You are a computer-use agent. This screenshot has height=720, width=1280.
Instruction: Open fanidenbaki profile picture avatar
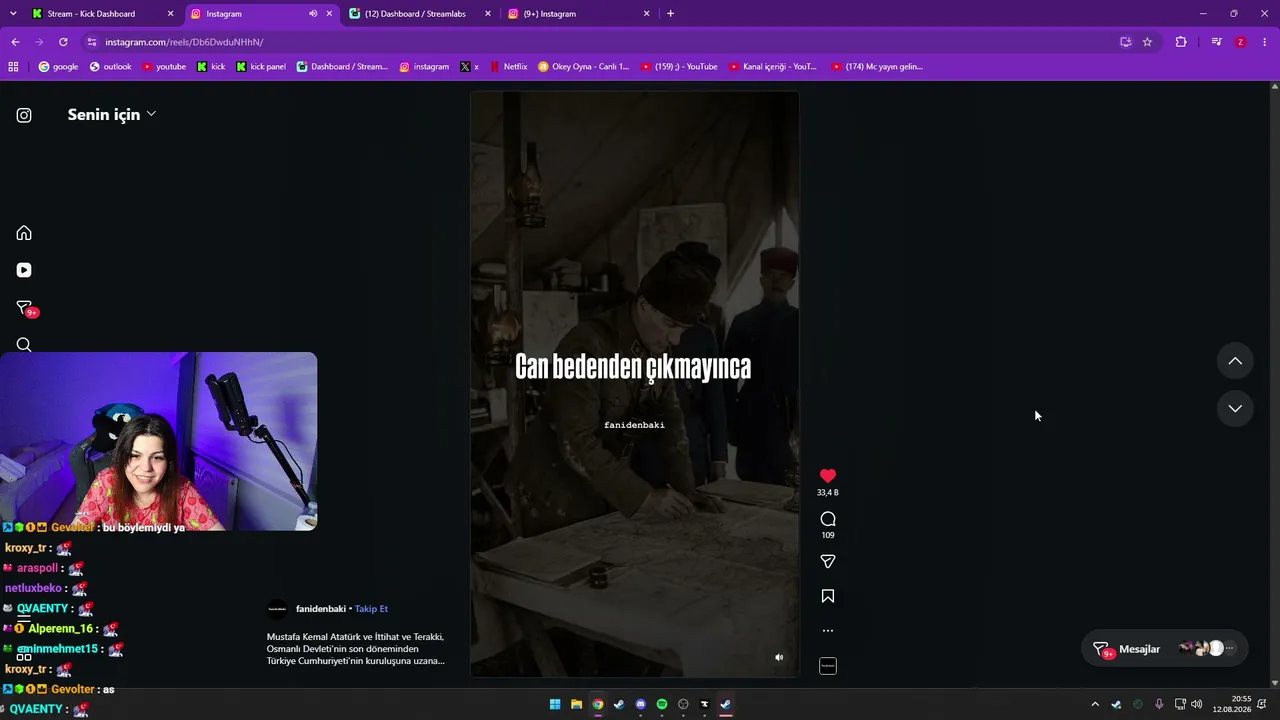coord(277,609)
